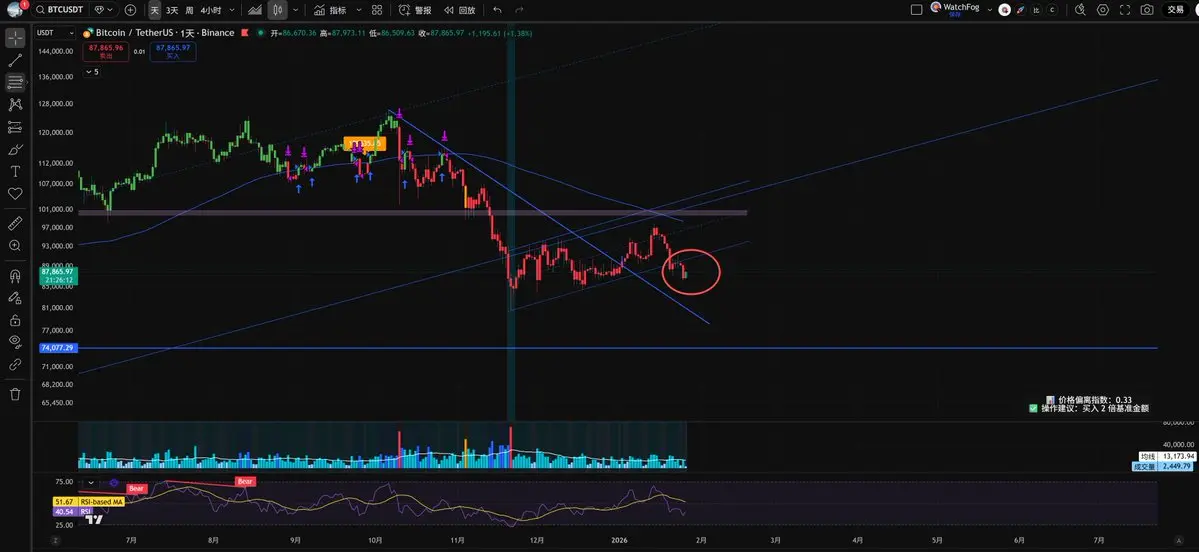Open the indicator templates grid icon
Screen dimensions: 1199x552
377,10
